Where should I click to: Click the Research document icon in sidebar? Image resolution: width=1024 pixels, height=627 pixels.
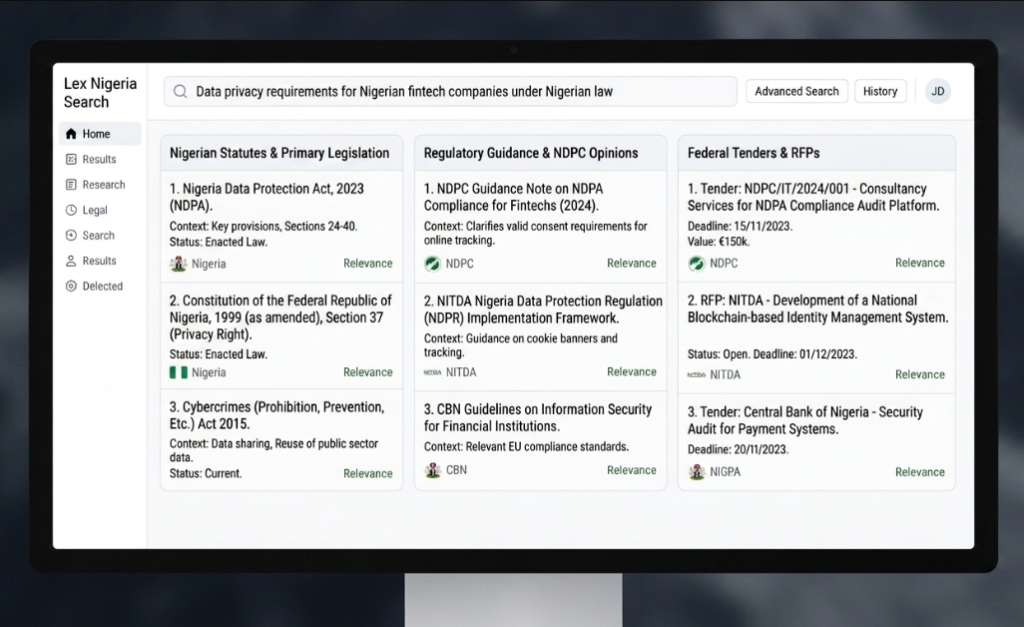pos(71,185)
